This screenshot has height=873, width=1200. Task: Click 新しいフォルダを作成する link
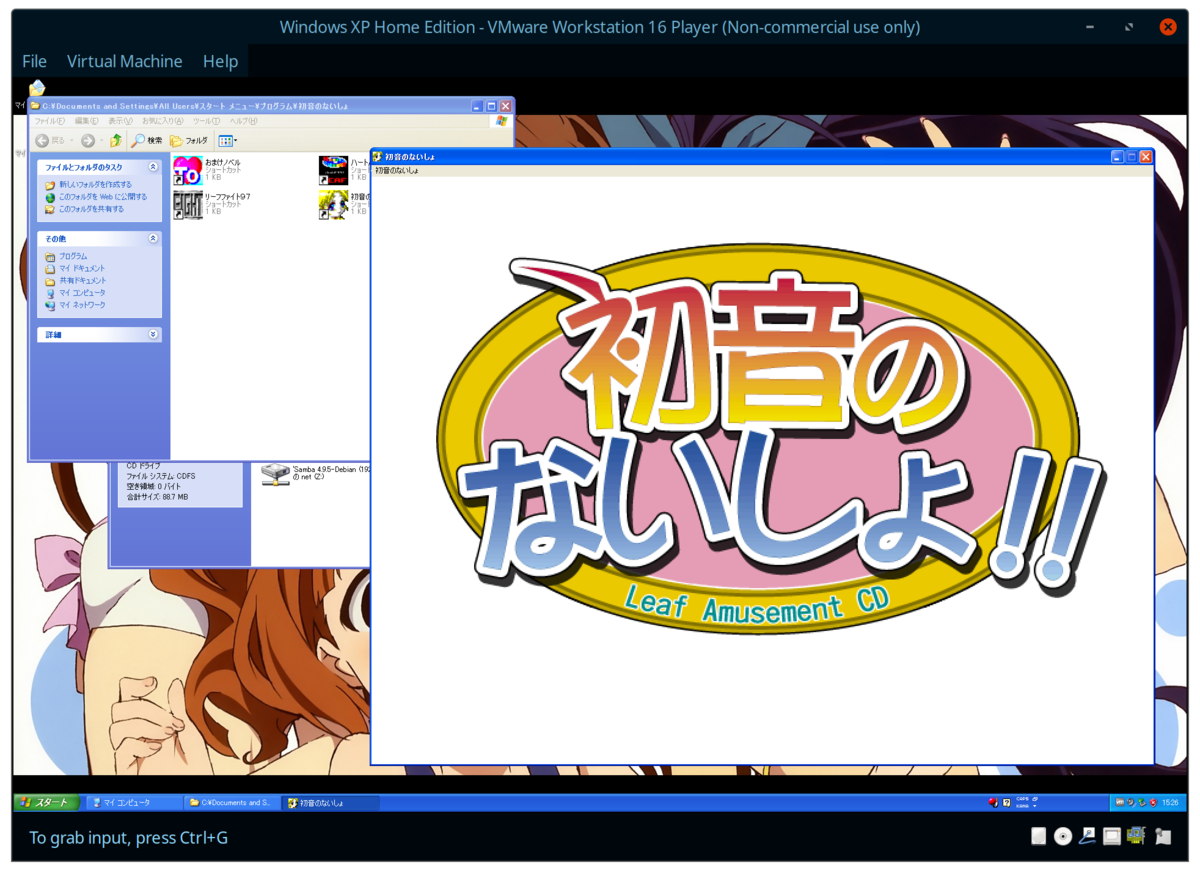(95, 185)
